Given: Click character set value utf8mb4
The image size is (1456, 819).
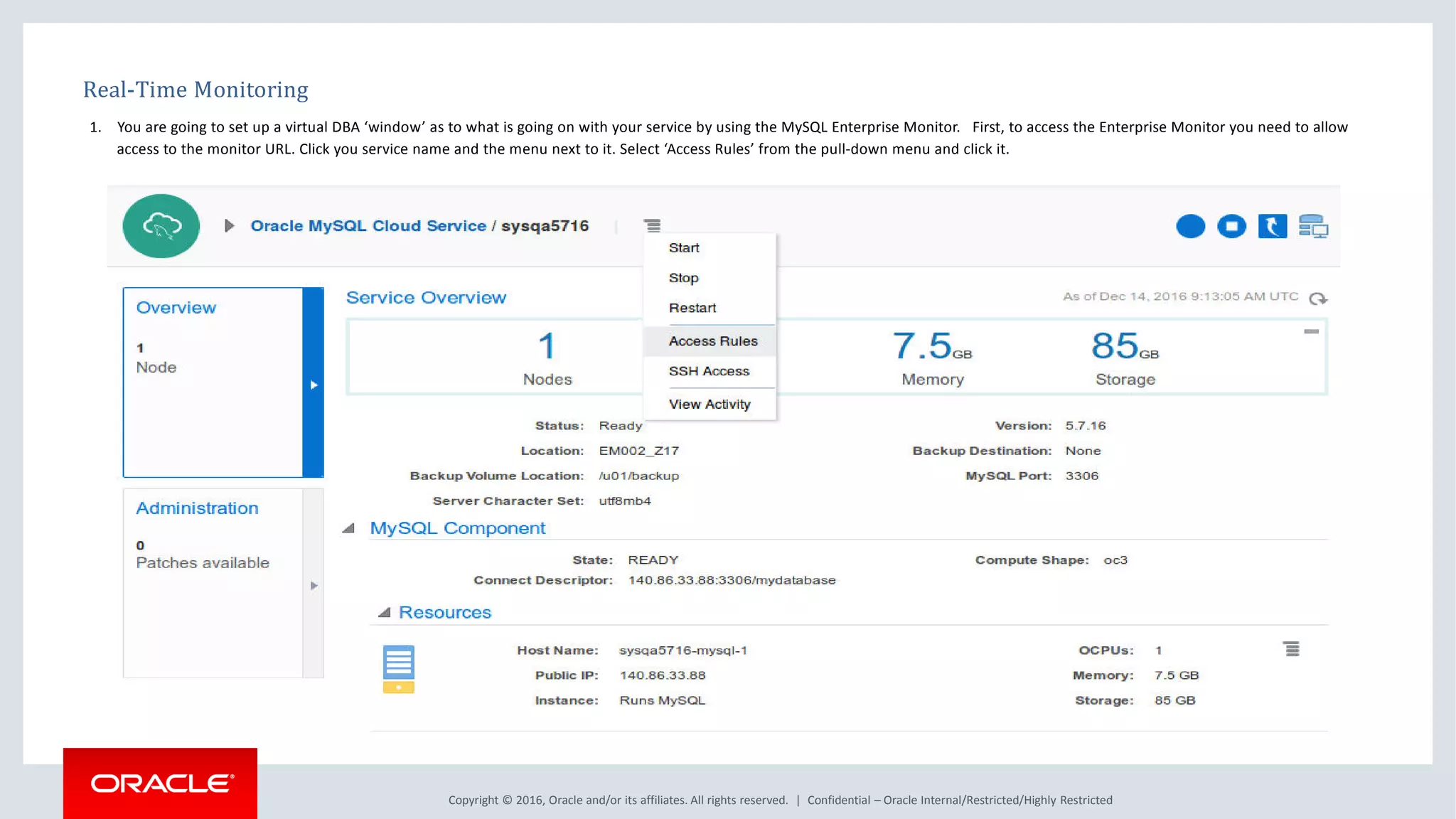Looking at the screenshot, I should pos(625,501).
